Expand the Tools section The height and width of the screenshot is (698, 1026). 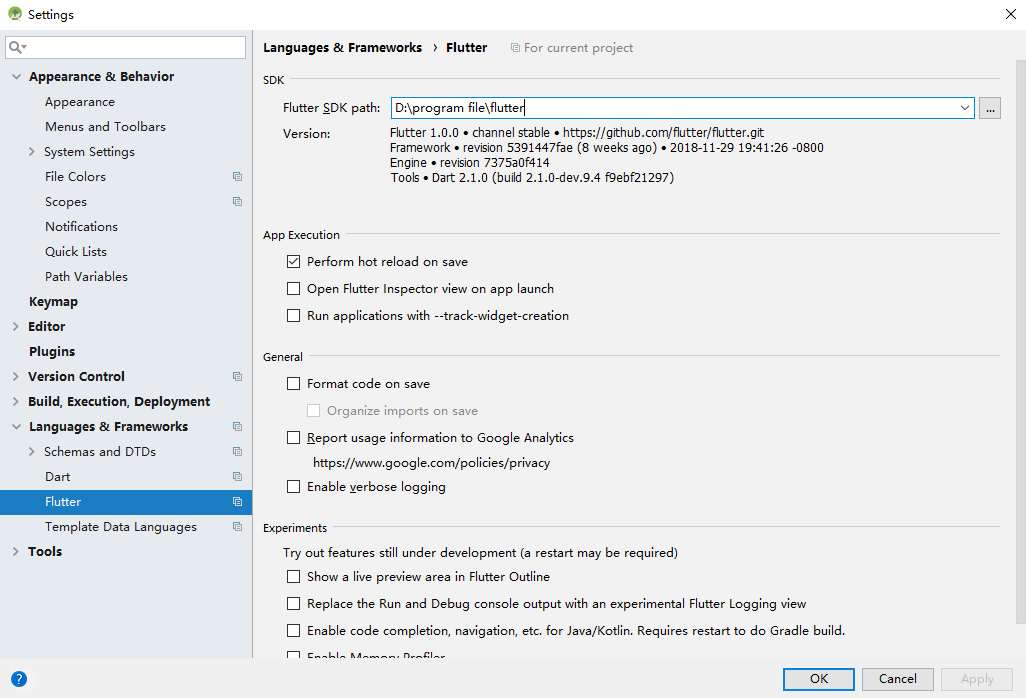point(16,551)
